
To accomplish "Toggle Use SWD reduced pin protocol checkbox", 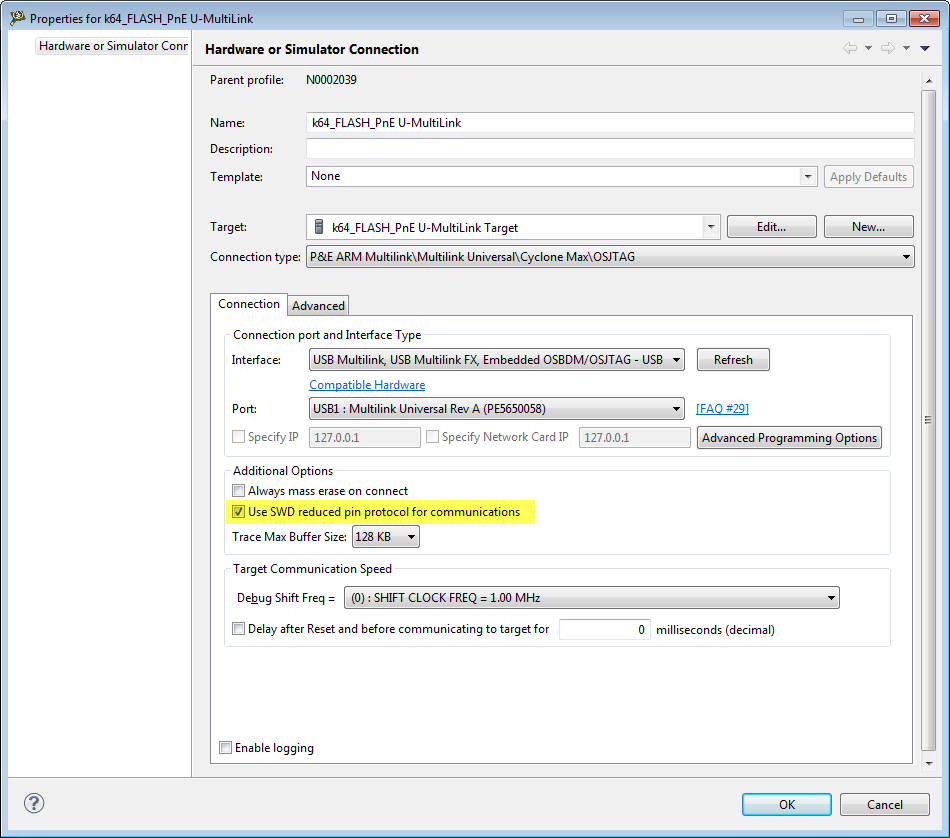I will tap(239, 512).
